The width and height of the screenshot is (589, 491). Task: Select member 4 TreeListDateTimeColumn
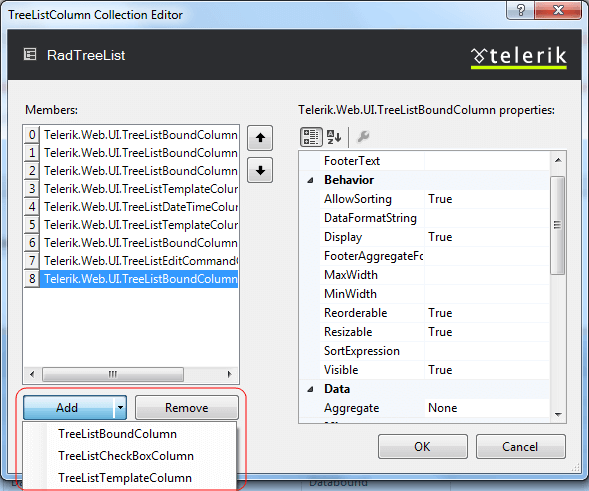[x=131, y=207]
